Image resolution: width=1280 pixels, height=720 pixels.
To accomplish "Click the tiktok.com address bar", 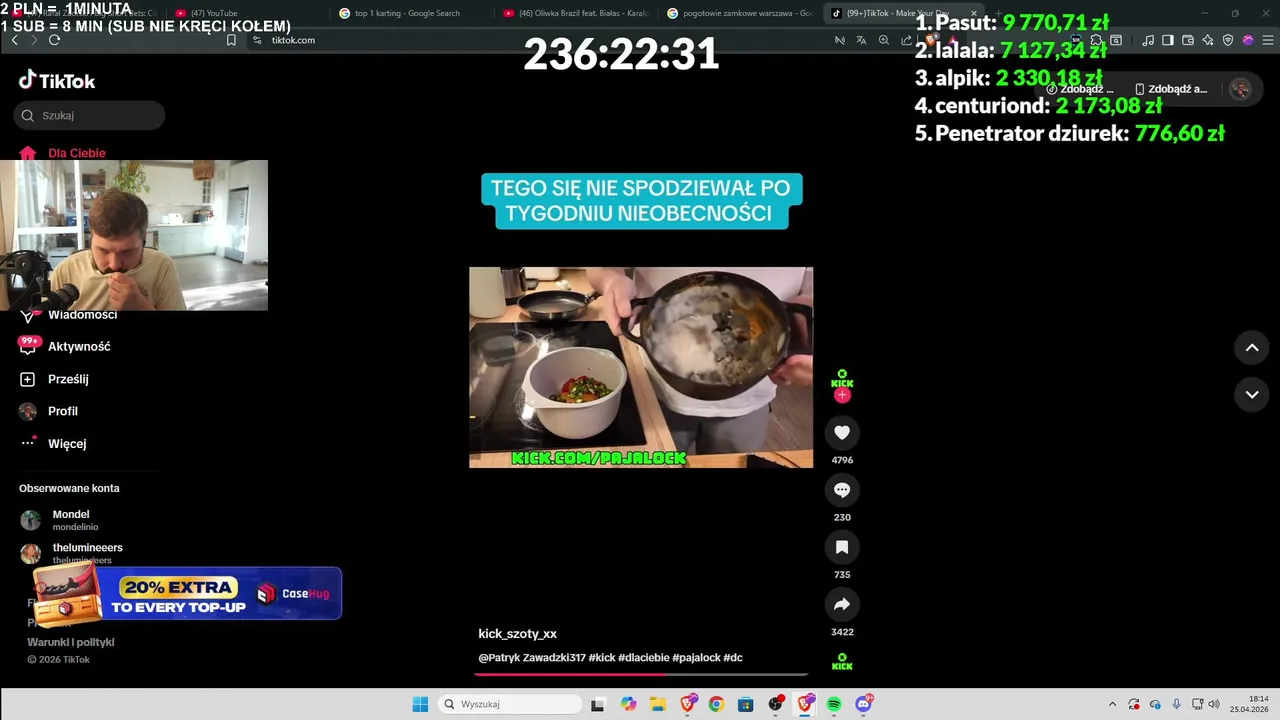I will (x=540, y=40).
